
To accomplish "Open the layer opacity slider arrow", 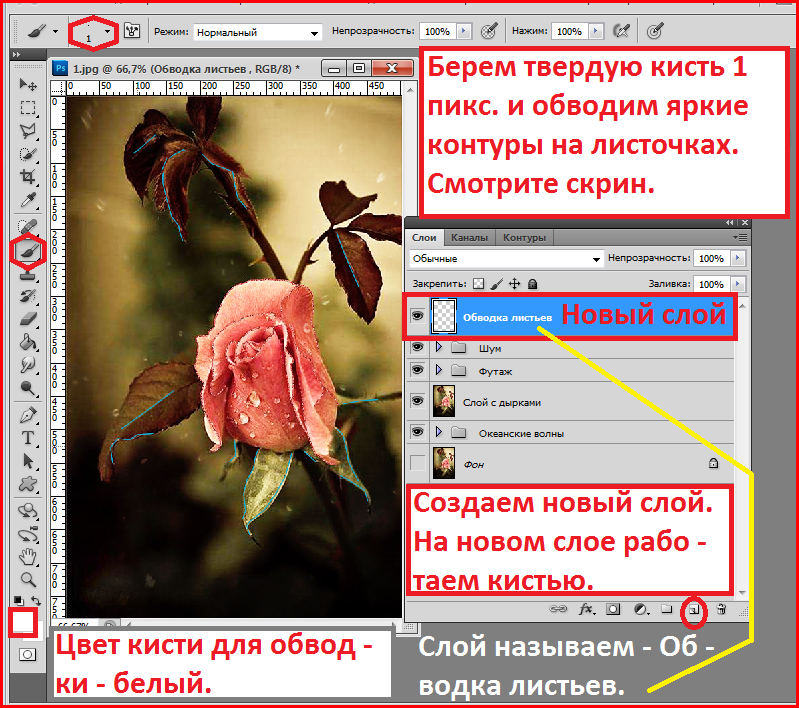I will (x=737, y=258).
